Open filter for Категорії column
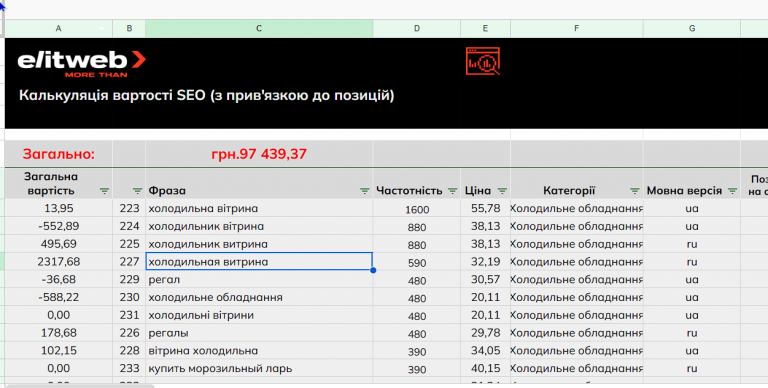Viewport: 768px width, 388px height. [635, 191]
